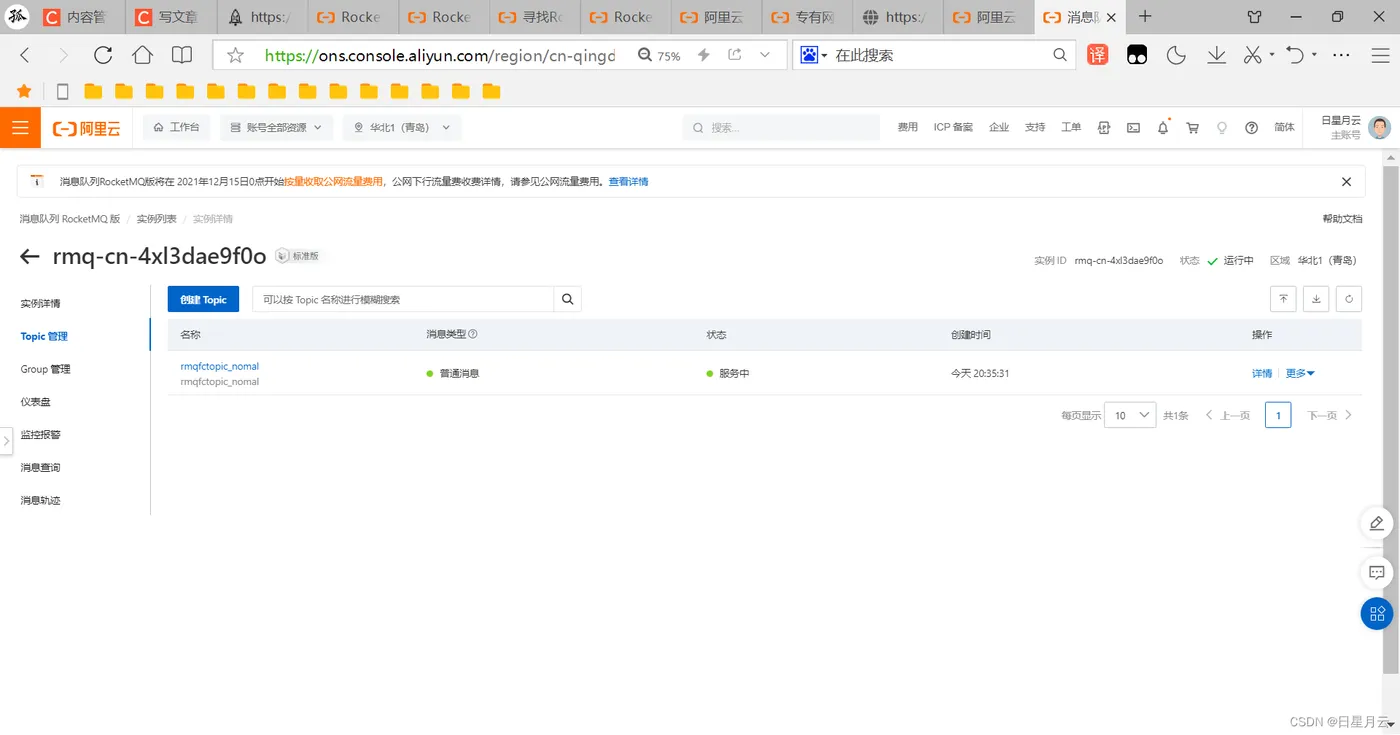Switch to the 内容管 browser tab

80,17
